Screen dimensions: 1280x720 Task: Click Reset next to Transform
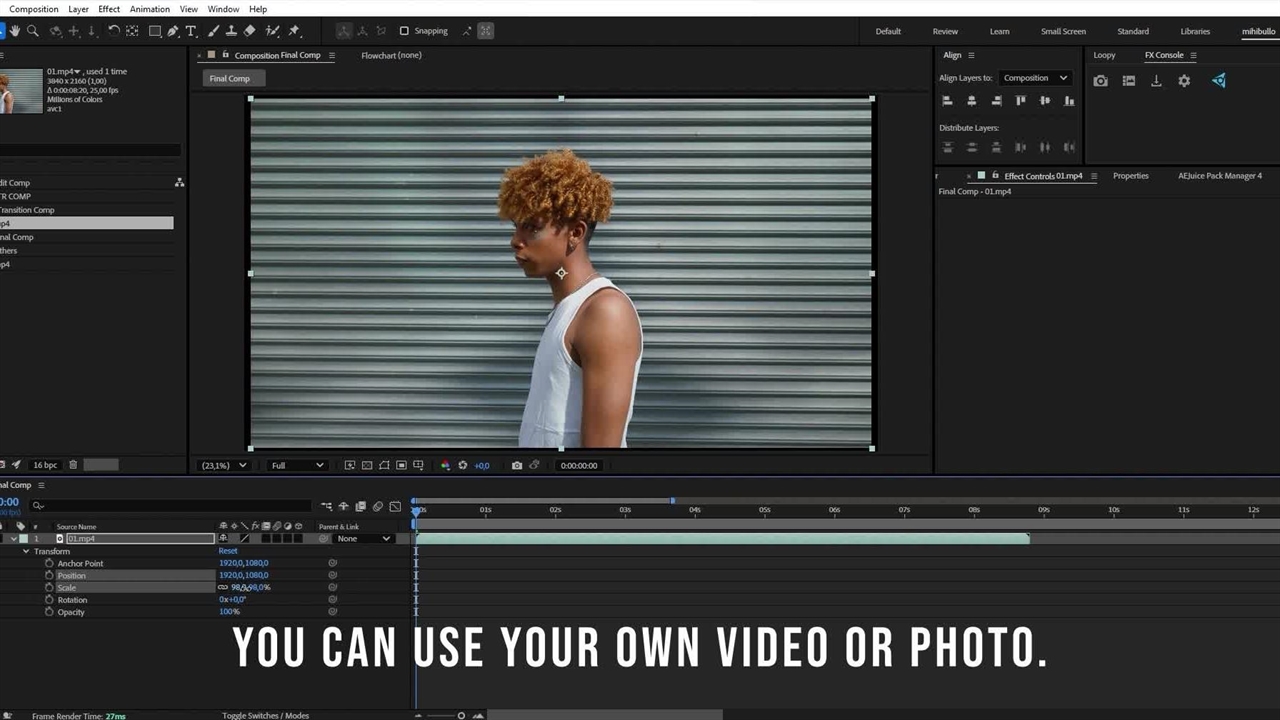[228, 551]
